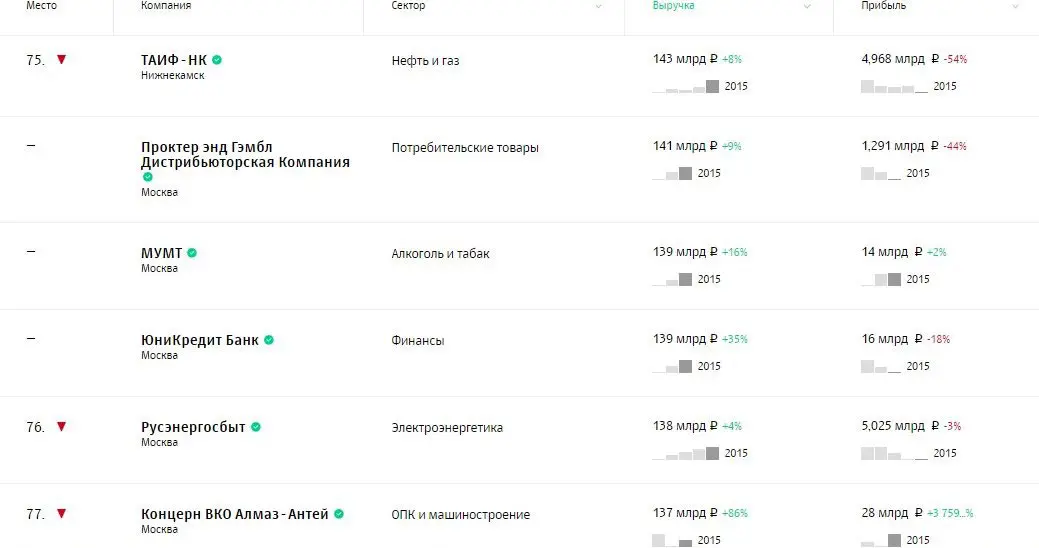1039x548 pixels.
Task: Click verified badge next to Концерн ВКО Алмаз-Антей
Action: point(339,514)
